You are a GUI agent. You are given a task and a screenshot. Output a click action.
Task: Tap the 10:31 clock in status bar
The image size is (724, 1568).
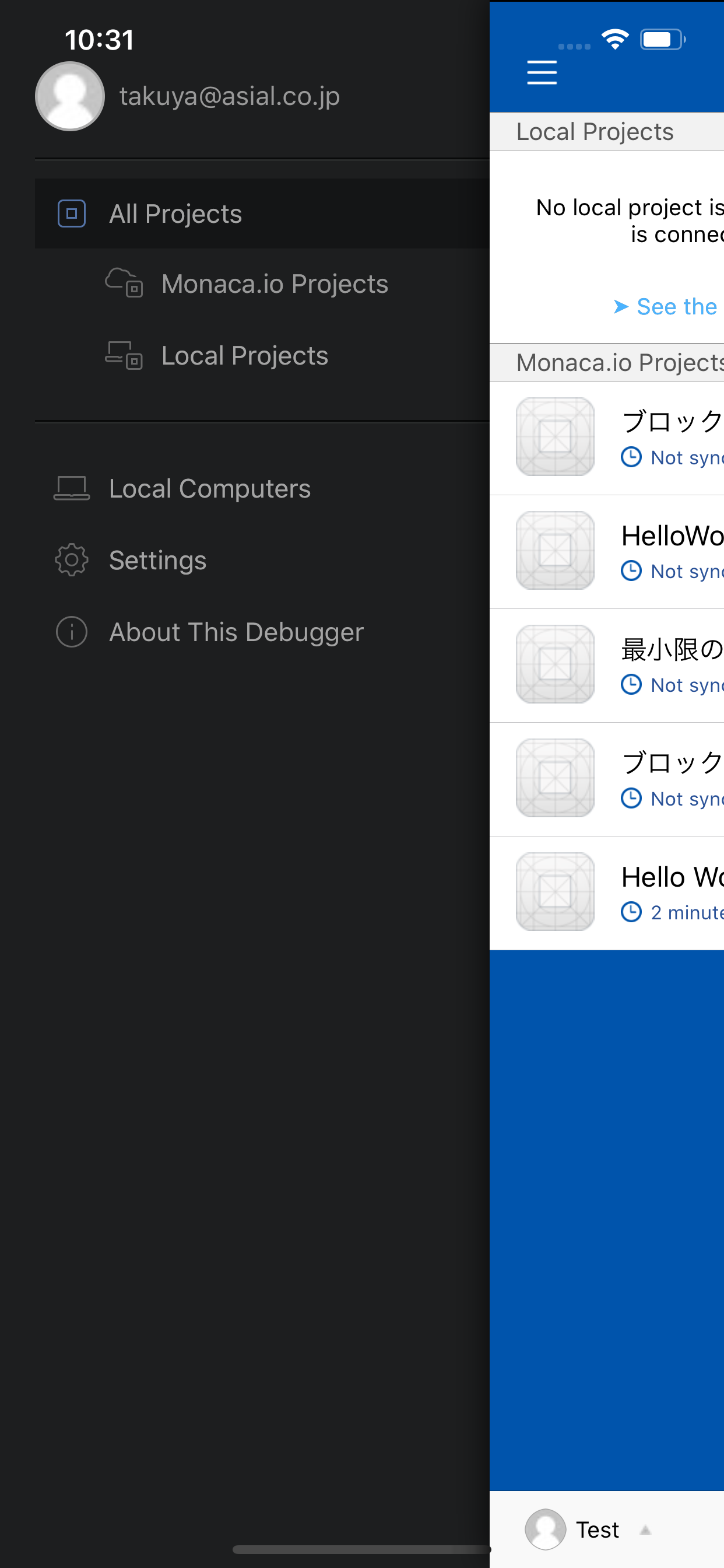pos(99,40)
